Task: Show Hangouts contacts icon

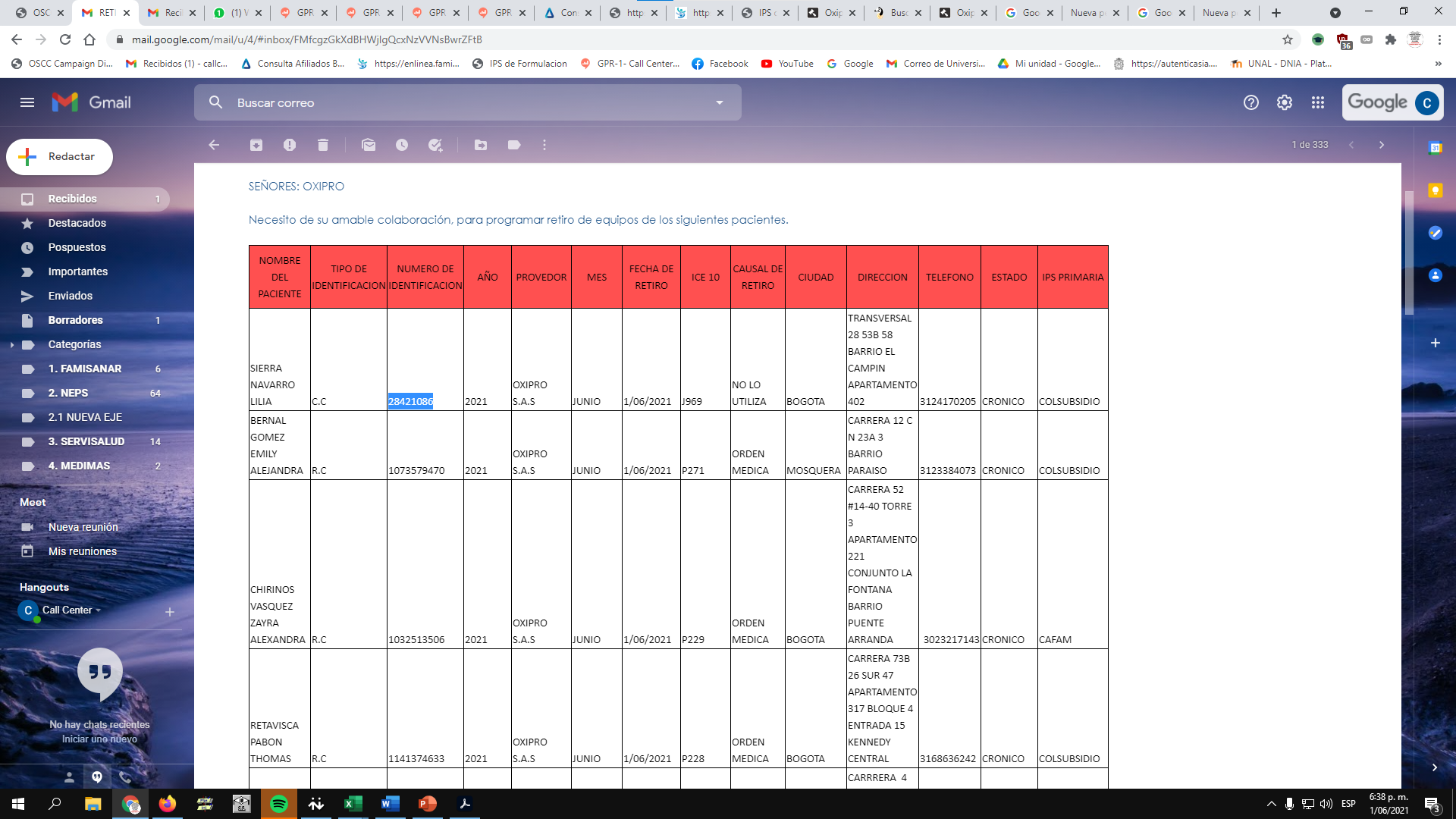Action: tap(69, 777)
